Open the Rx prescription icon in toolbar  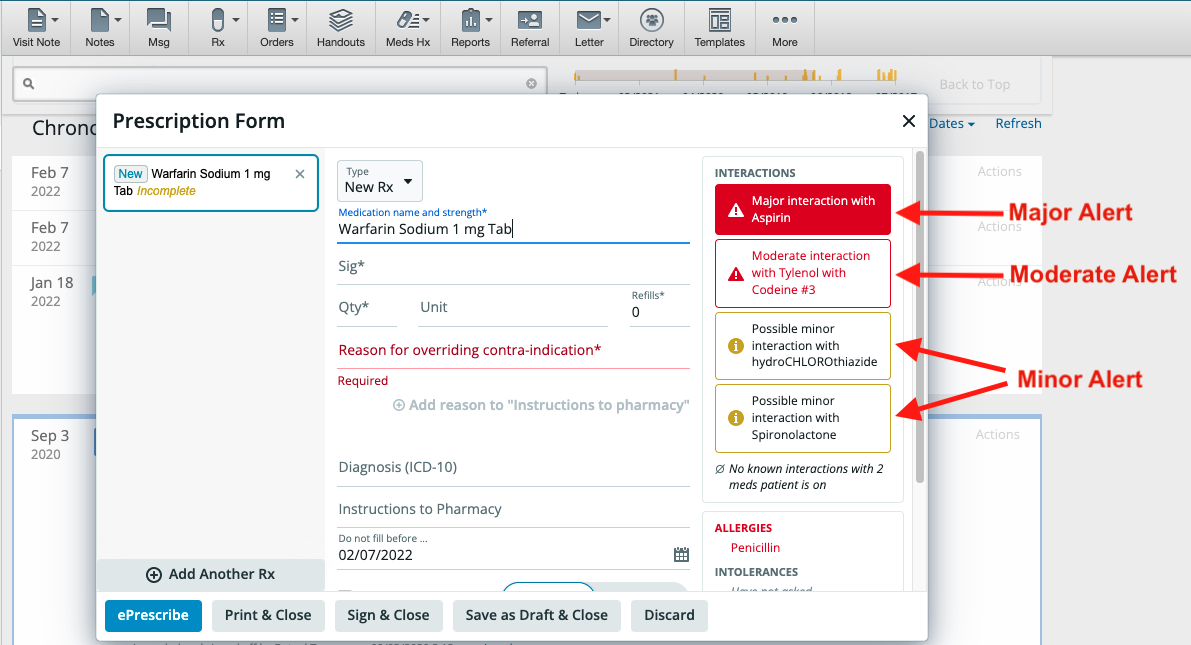click(217, 21)
